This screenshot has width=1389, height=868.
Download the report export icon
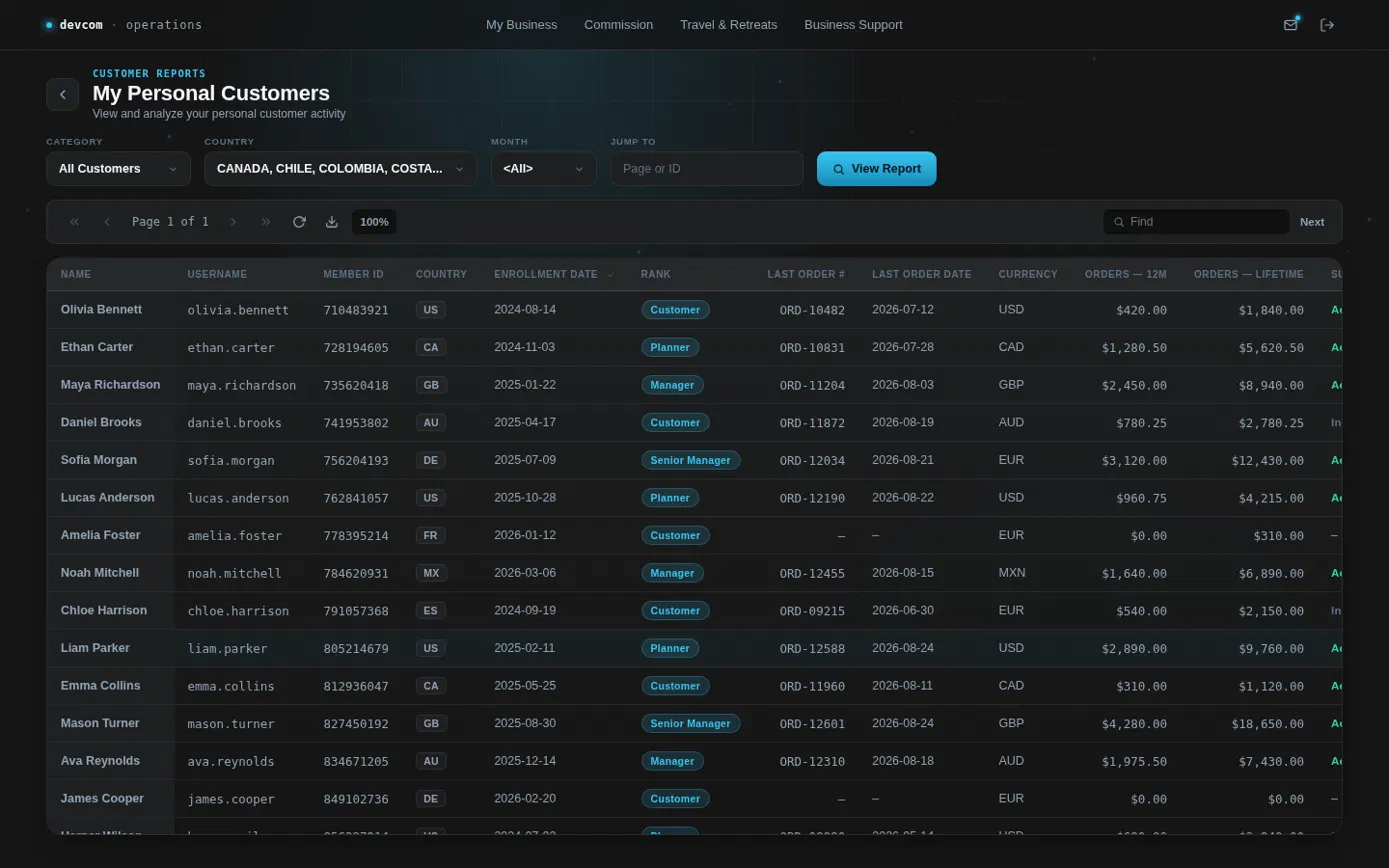(x=332, y=222)
